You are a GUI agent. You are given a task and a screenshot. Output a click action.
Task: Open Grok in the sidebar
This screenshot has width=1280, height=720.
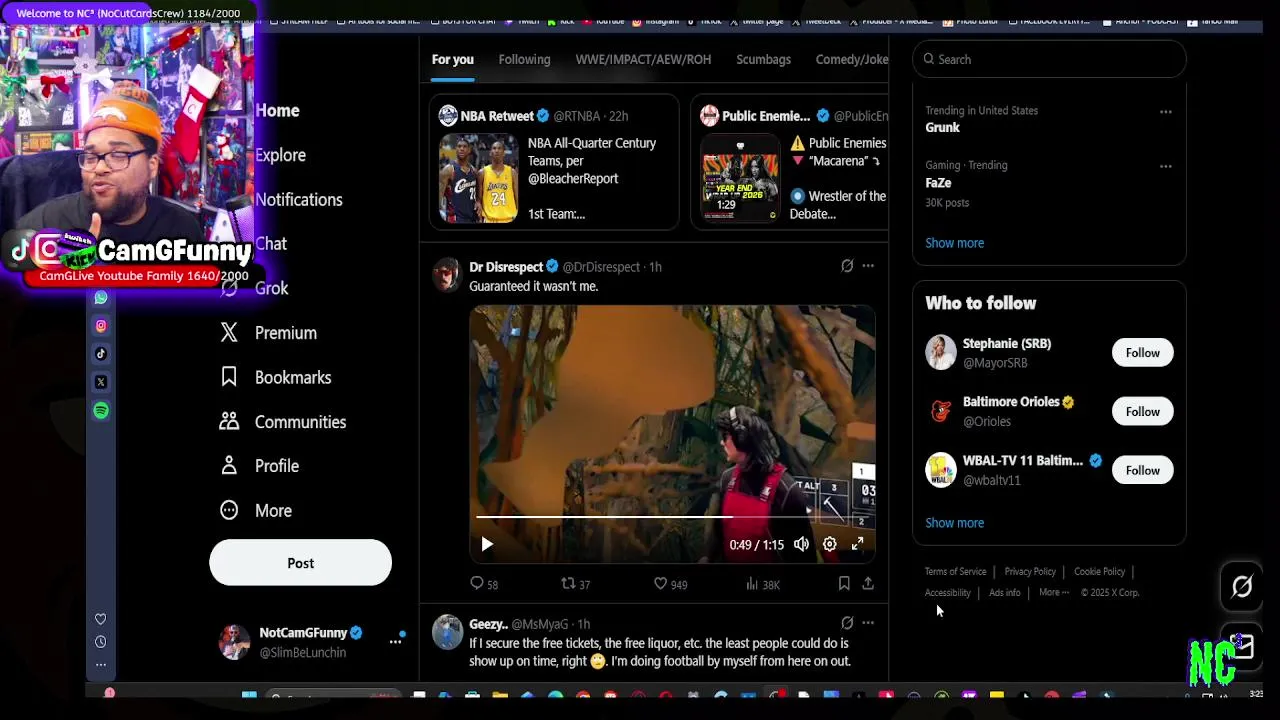[x=271, y=288]
